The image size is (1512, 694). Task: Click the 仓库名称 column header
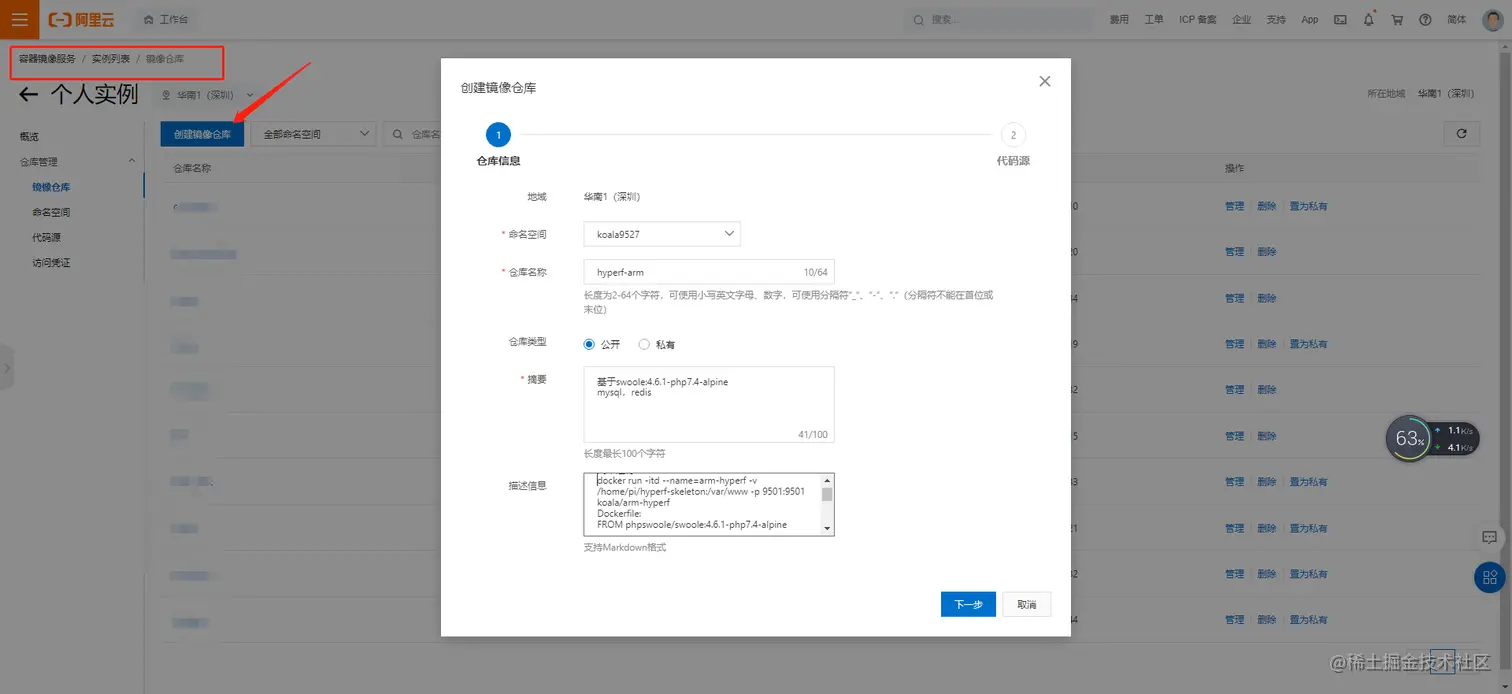[x=192, y=168]
